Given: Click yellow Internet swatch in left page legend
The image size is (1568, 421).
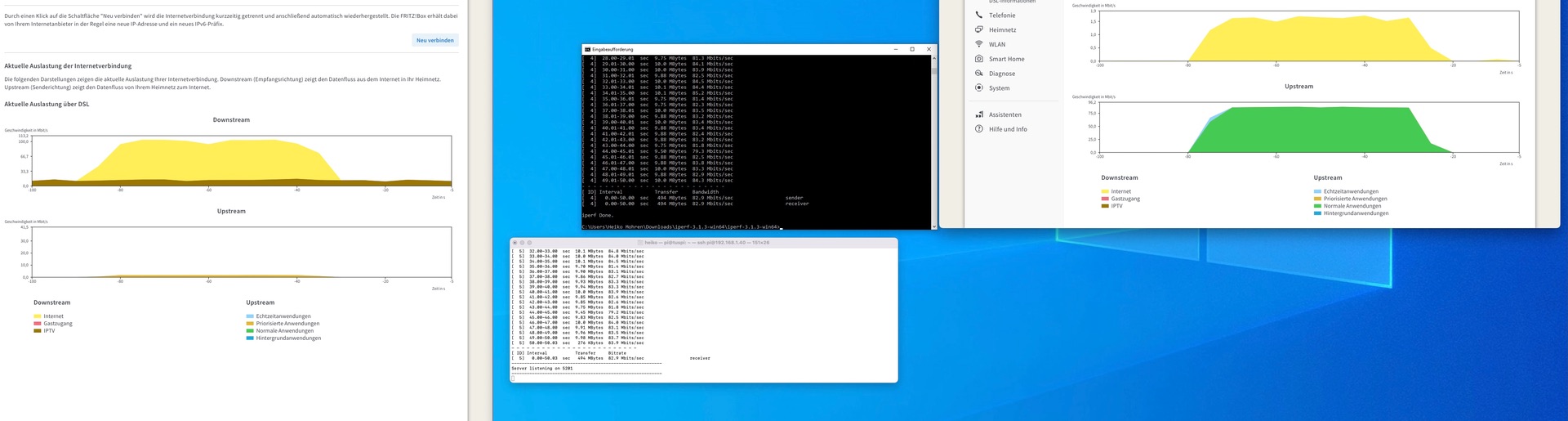Looking at the screenshot, I should [38, 316].
